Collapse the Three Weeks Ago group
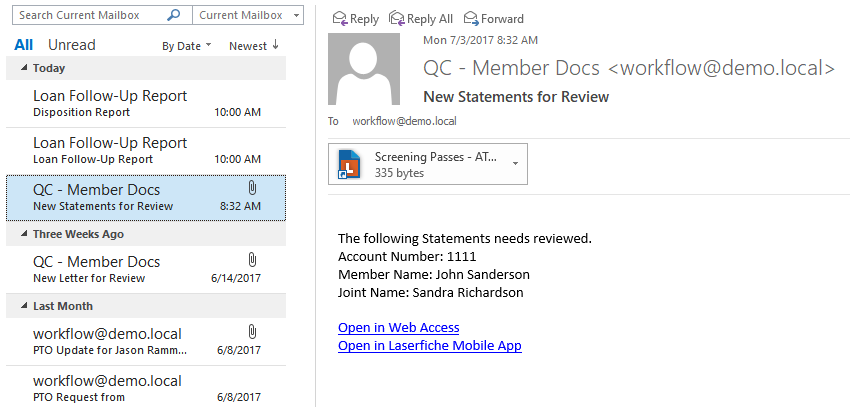Screen dimensions: 850x407 click(x=24, y=234)
